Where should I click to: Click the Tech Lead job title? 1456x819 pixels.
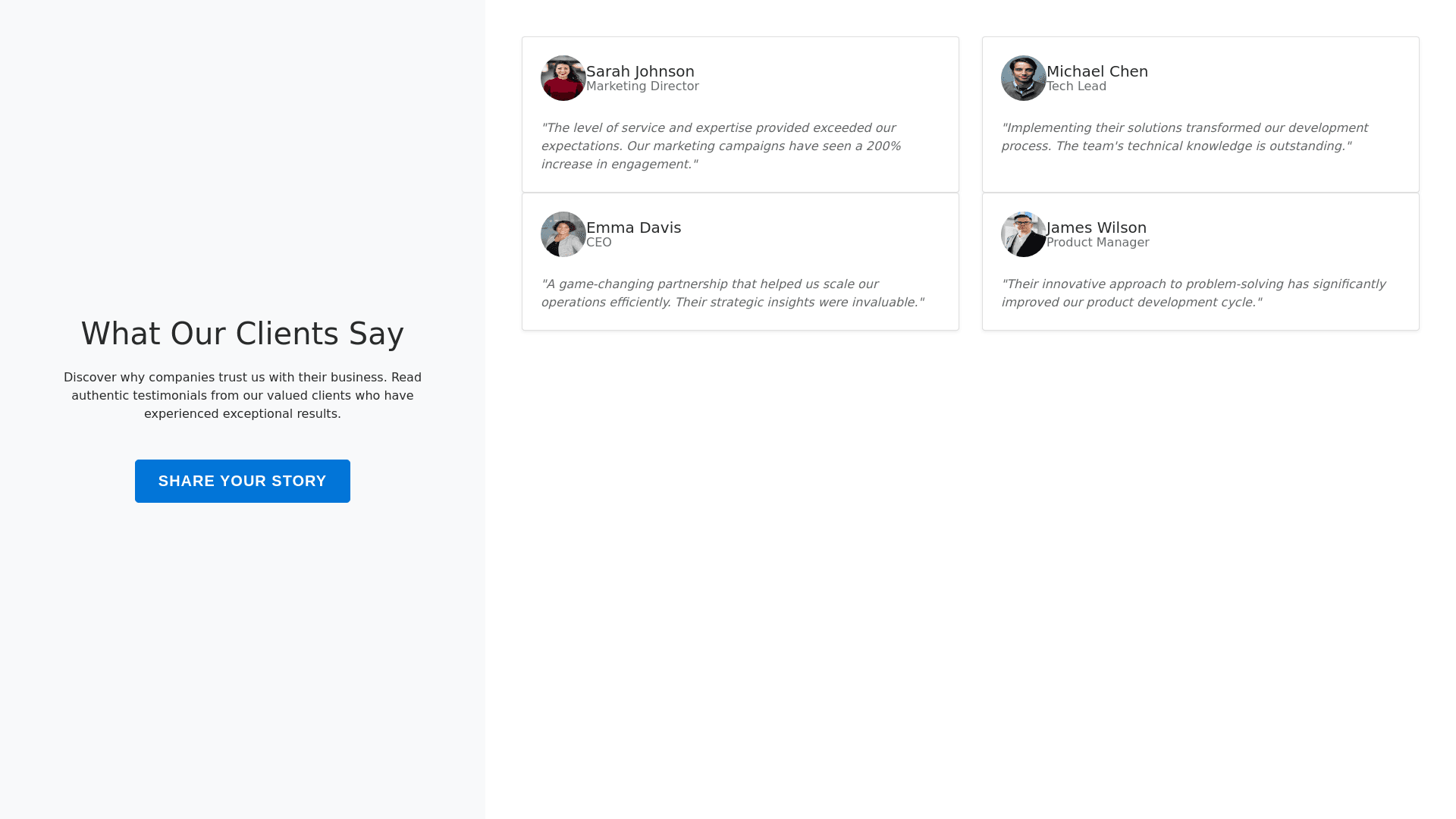1076,86
